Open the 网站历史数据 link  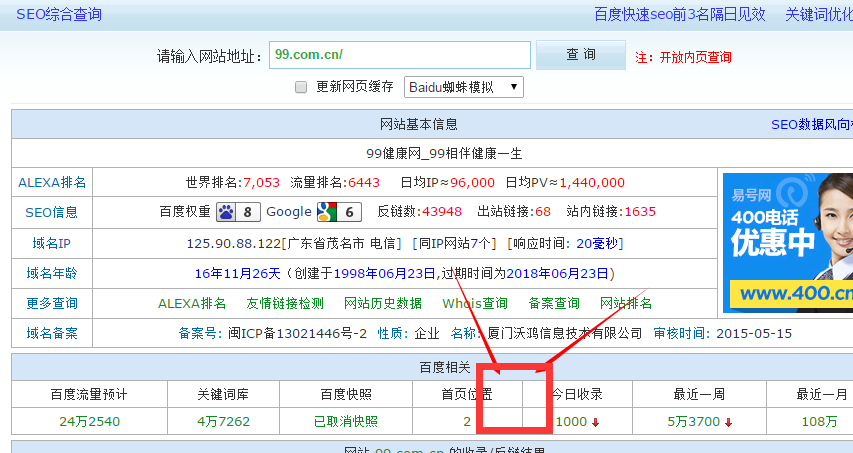(x=383, y=303)
